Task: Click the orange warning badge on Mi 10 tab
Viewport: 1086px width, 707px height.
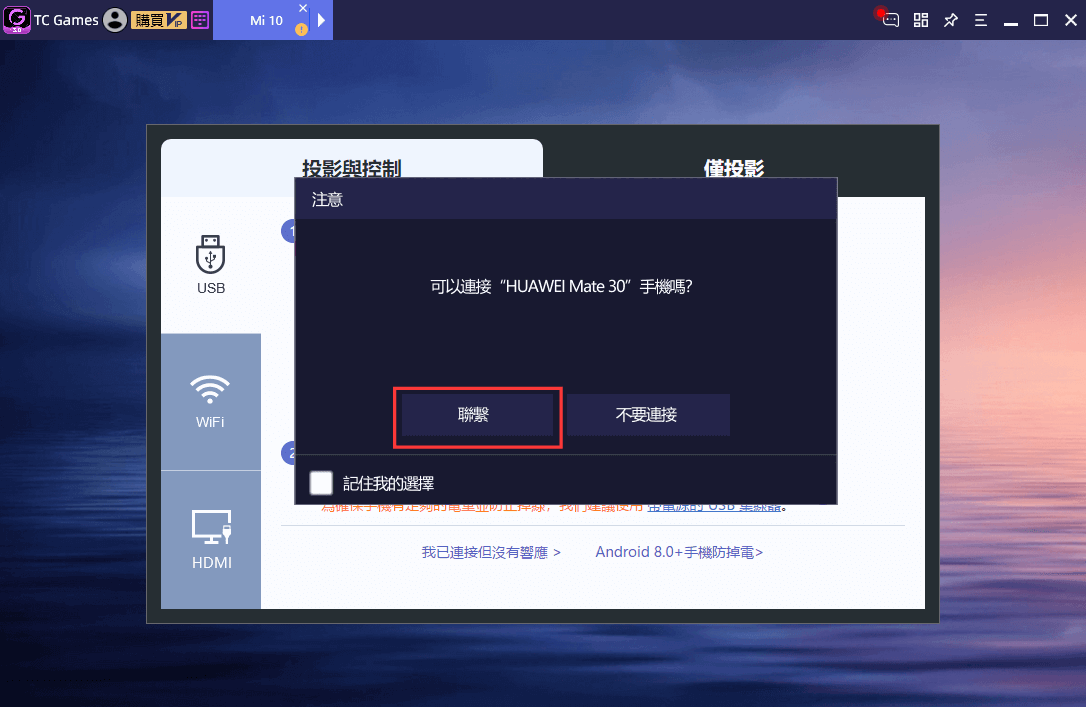Action: coord(301,29)
